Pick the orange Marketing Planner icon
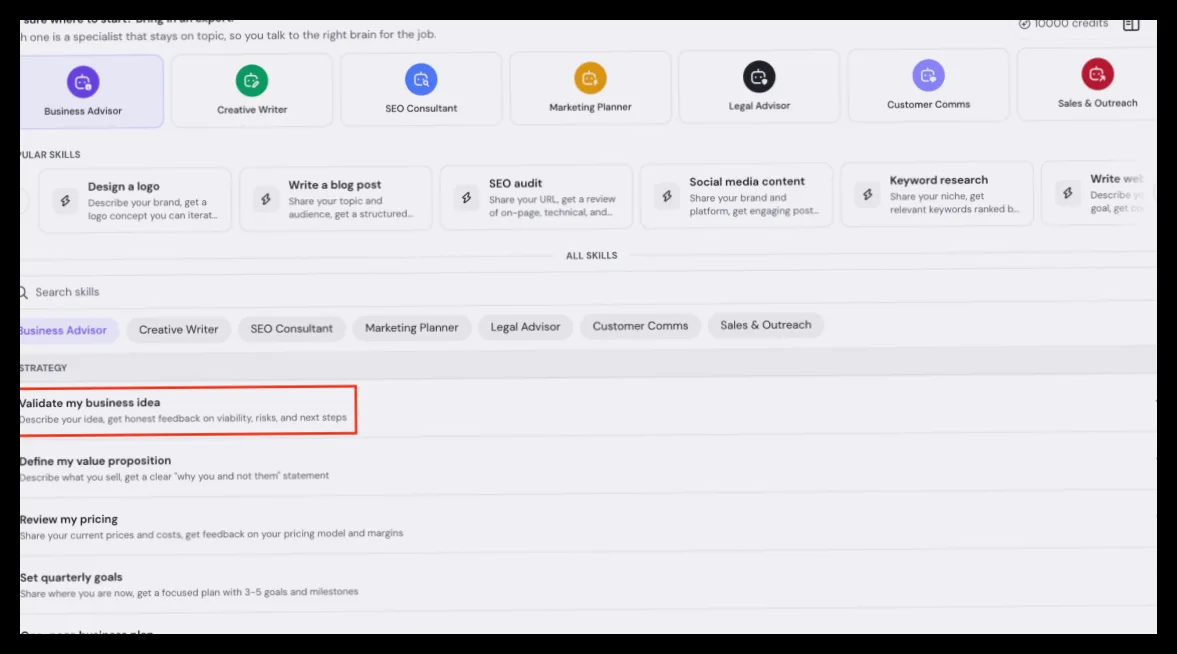This screenshot has height=654, width=1177. (x=590, y=77)
